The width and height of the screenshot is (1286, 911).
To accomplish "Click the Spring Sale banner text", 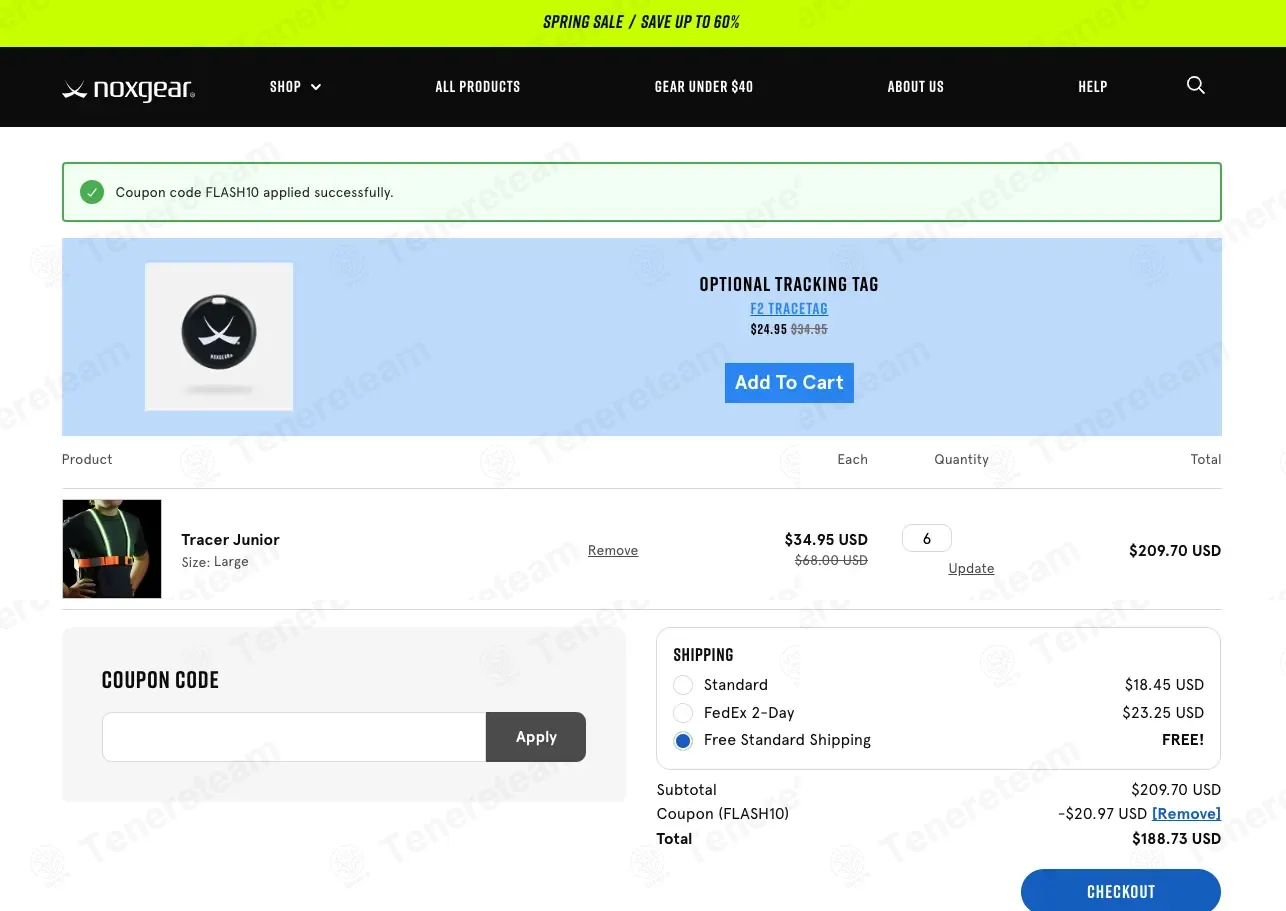I will coord(641,22).
